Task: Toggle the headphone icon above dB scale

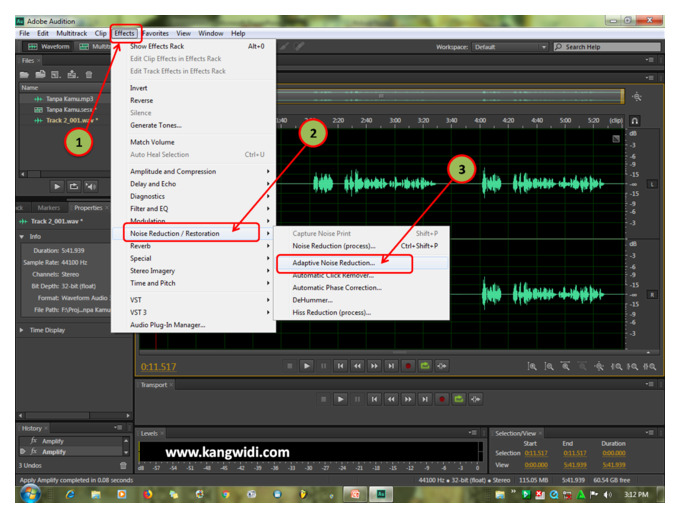Action: coord(634,121)
